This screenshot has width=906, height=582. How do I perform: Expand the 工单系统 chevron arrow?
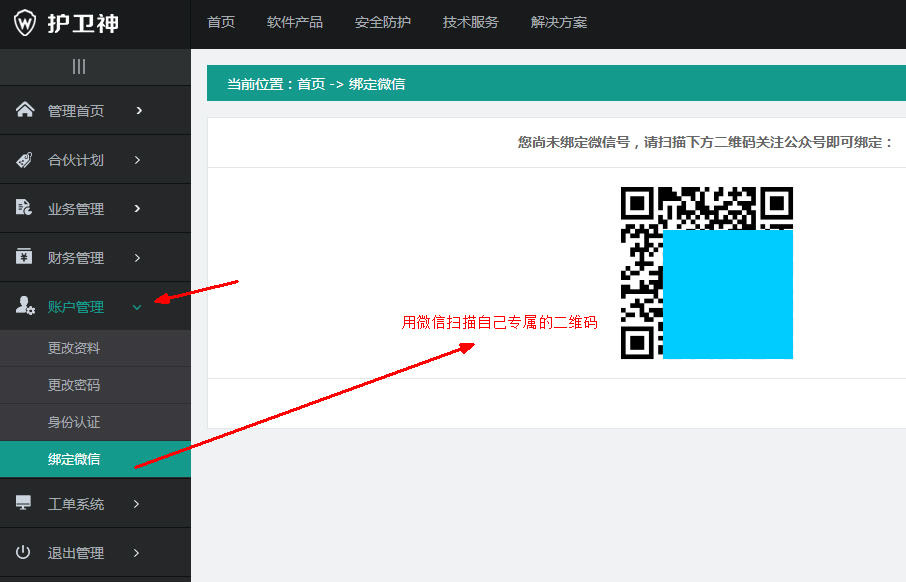(x=136, y=504)
